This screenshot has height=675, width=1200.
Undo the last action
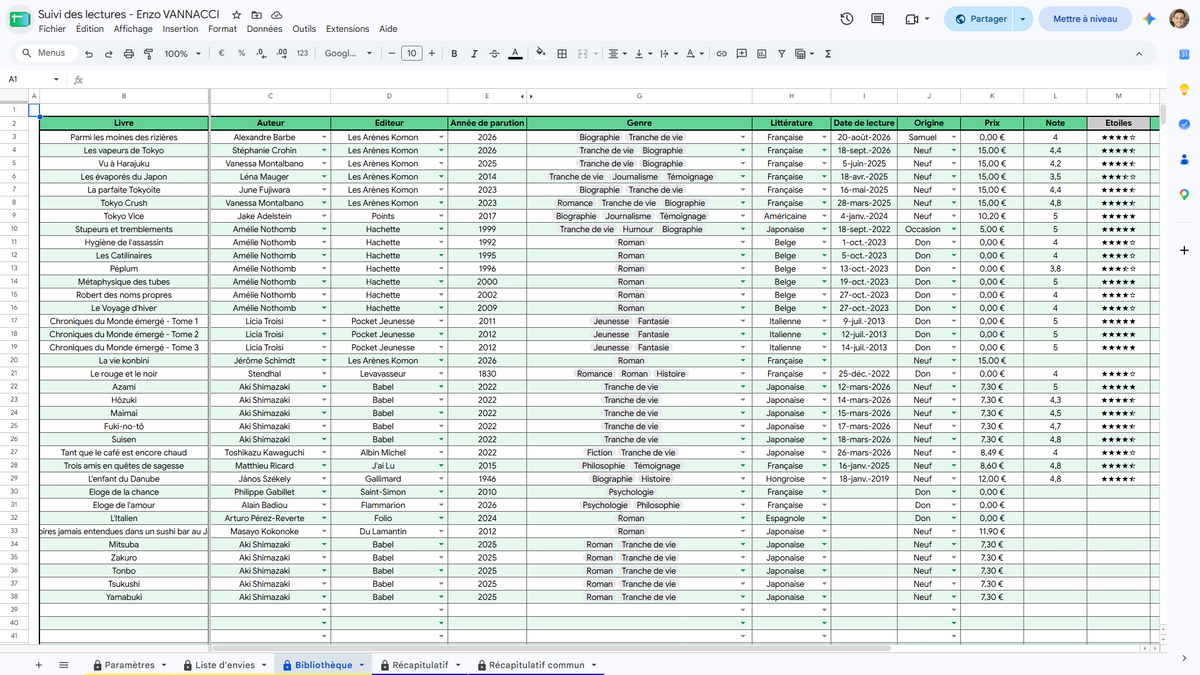(89, 54)
